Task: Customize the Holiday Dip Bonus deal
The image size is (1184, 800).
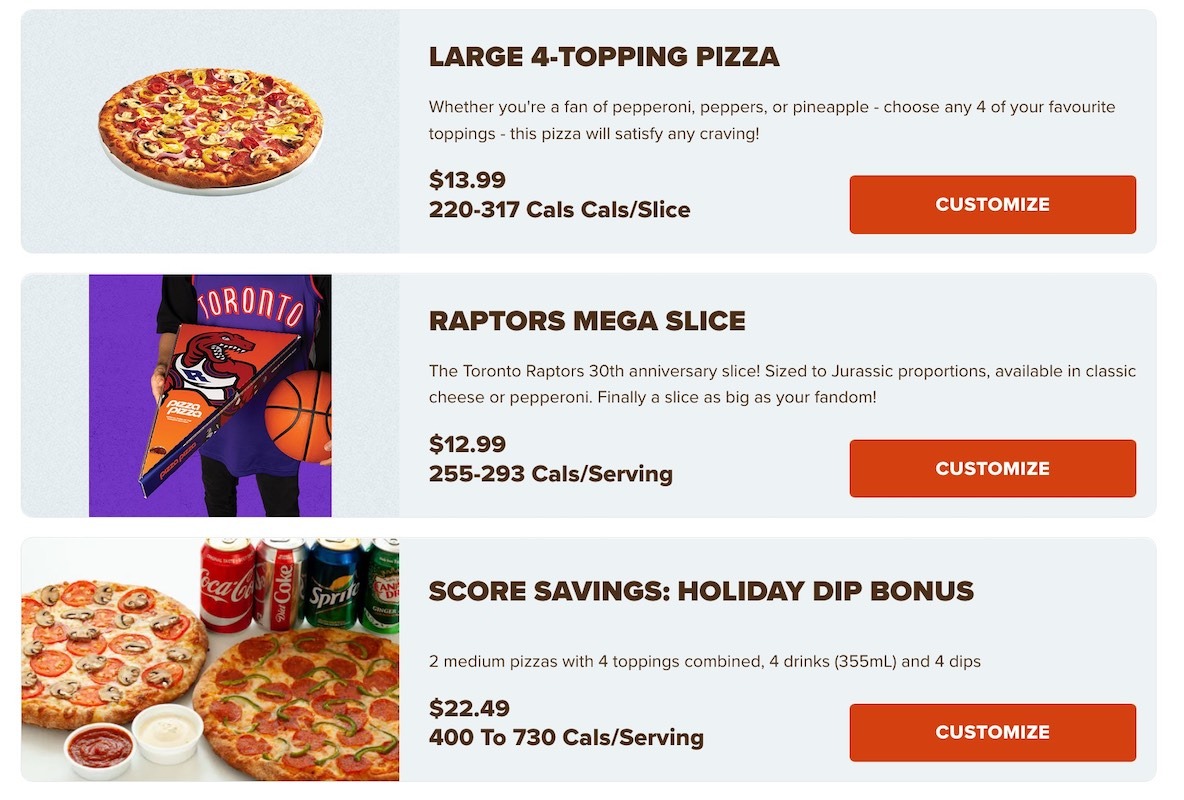Action: (992, 733)
